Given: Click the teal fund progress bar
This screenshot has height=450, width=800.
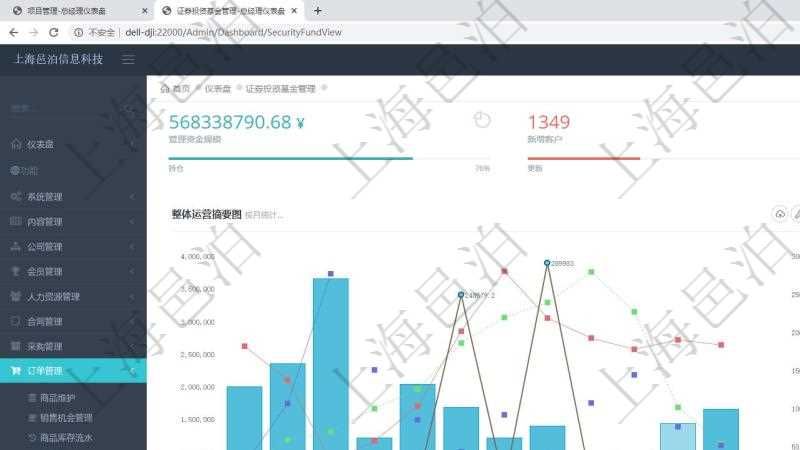Looking at the screenshot, I should (290, 158).
